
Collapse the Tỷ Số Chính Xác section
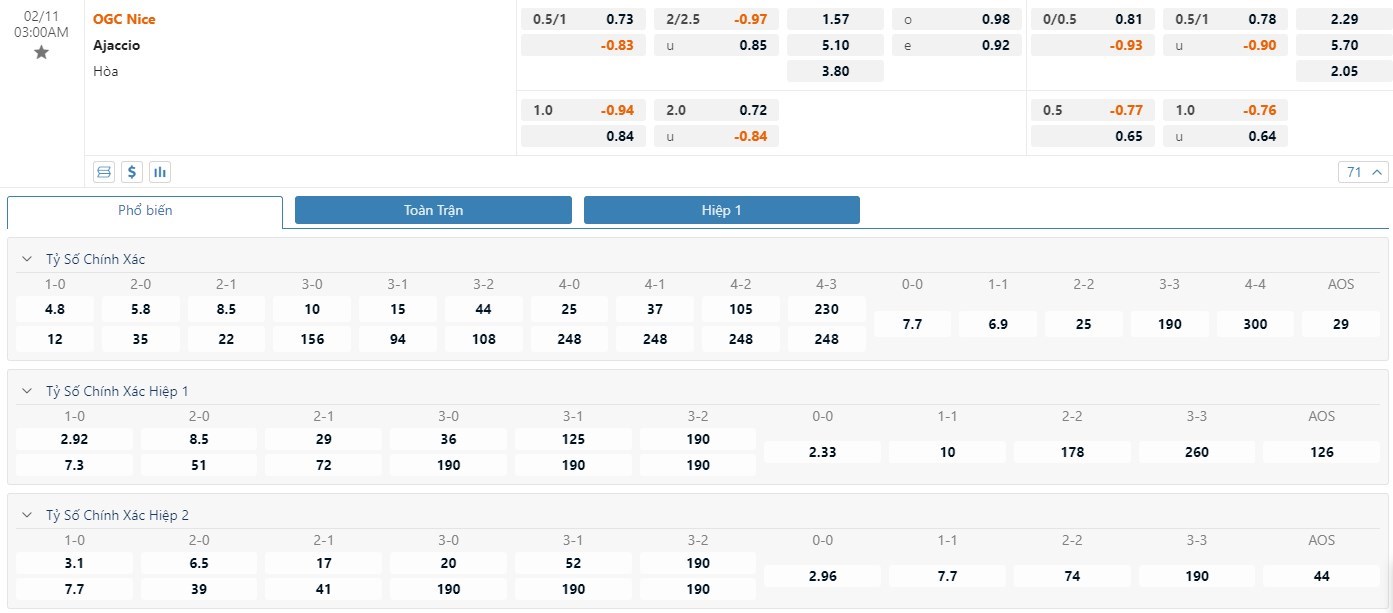coord(27,259)
